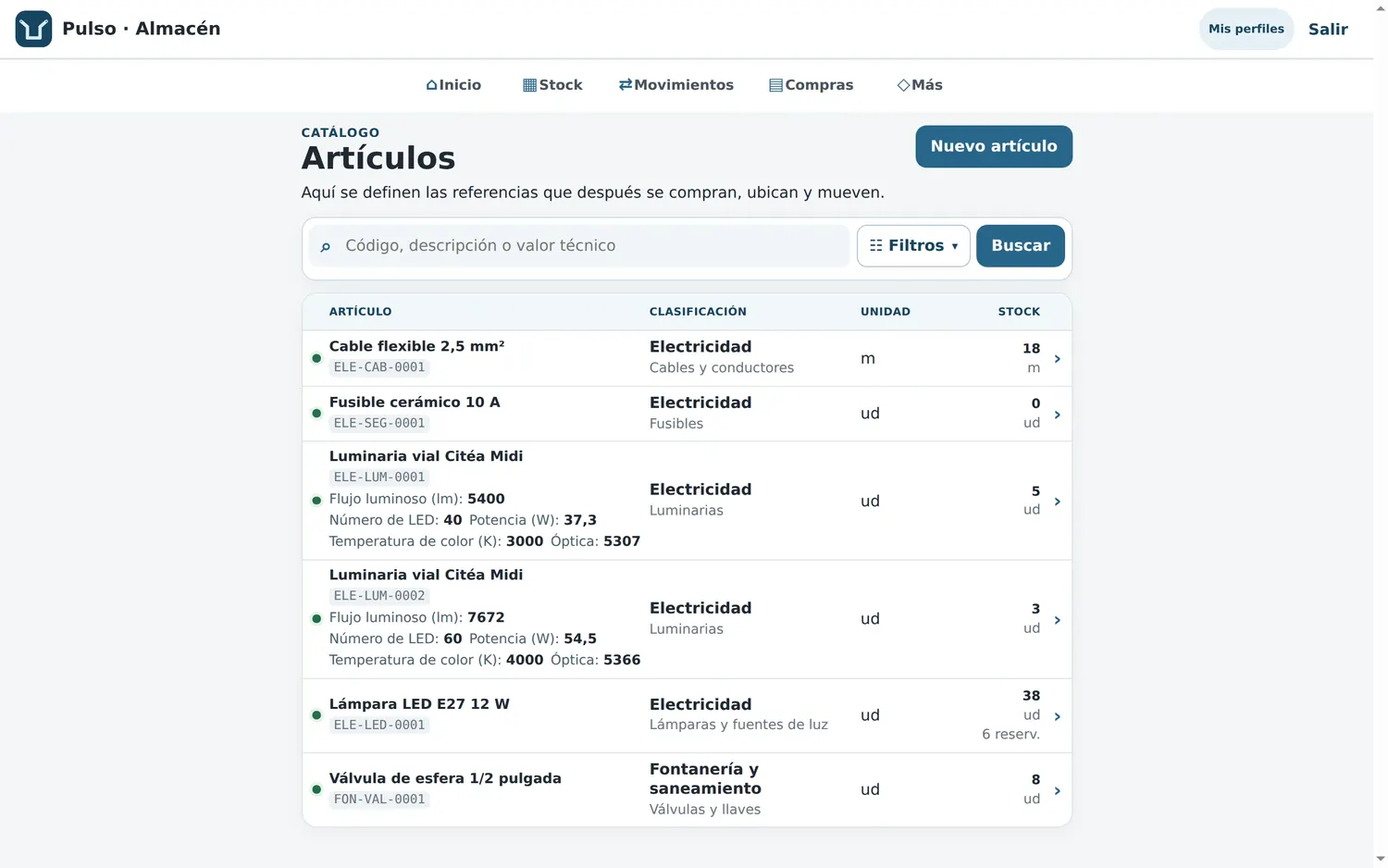The height and width of the screenshot is (868, 1388).
Task: Go to Inicio tab
Action: pos(453,85)
